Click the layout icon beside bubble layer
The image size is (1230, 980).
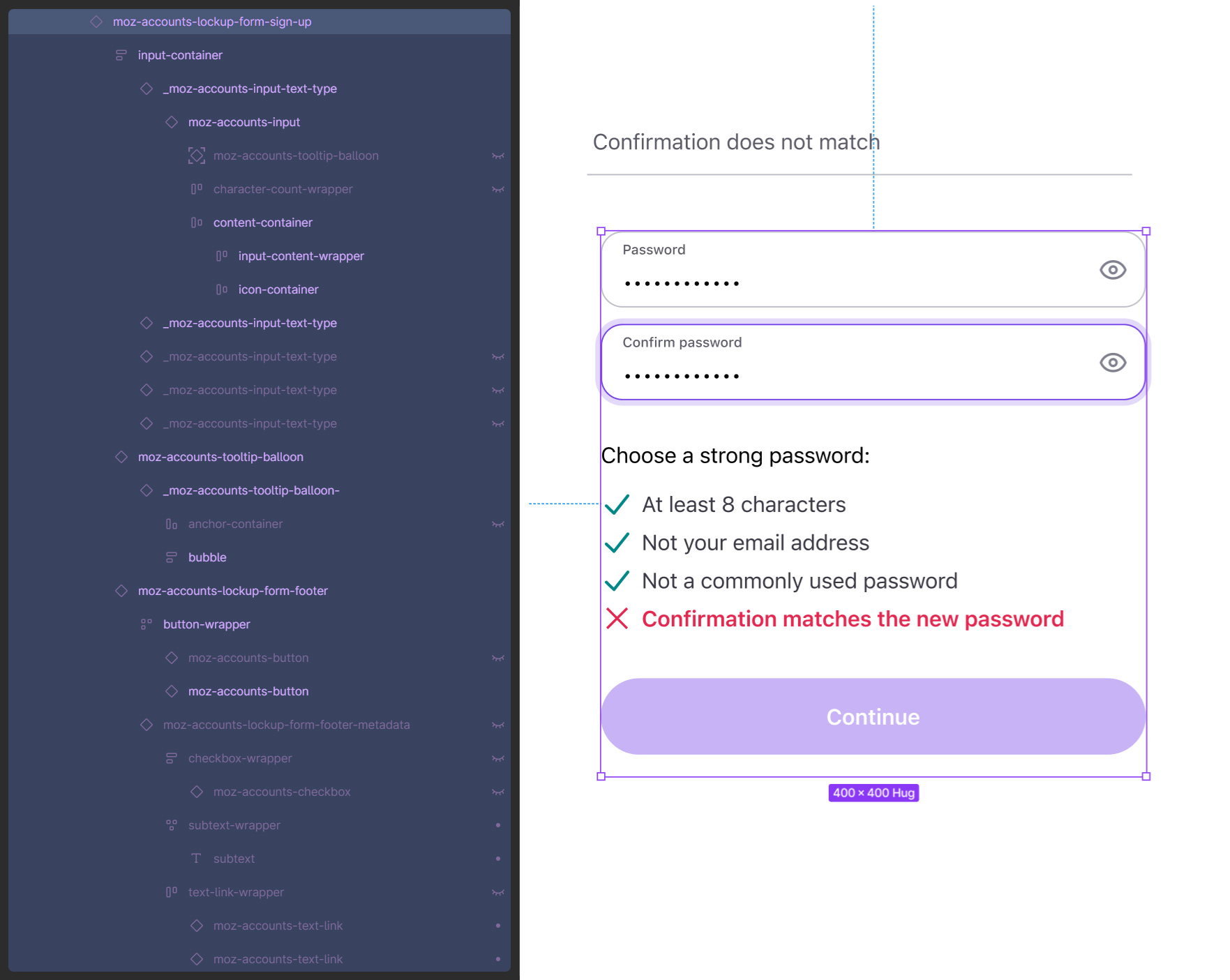pyautogui.click(x=172, y=557)
